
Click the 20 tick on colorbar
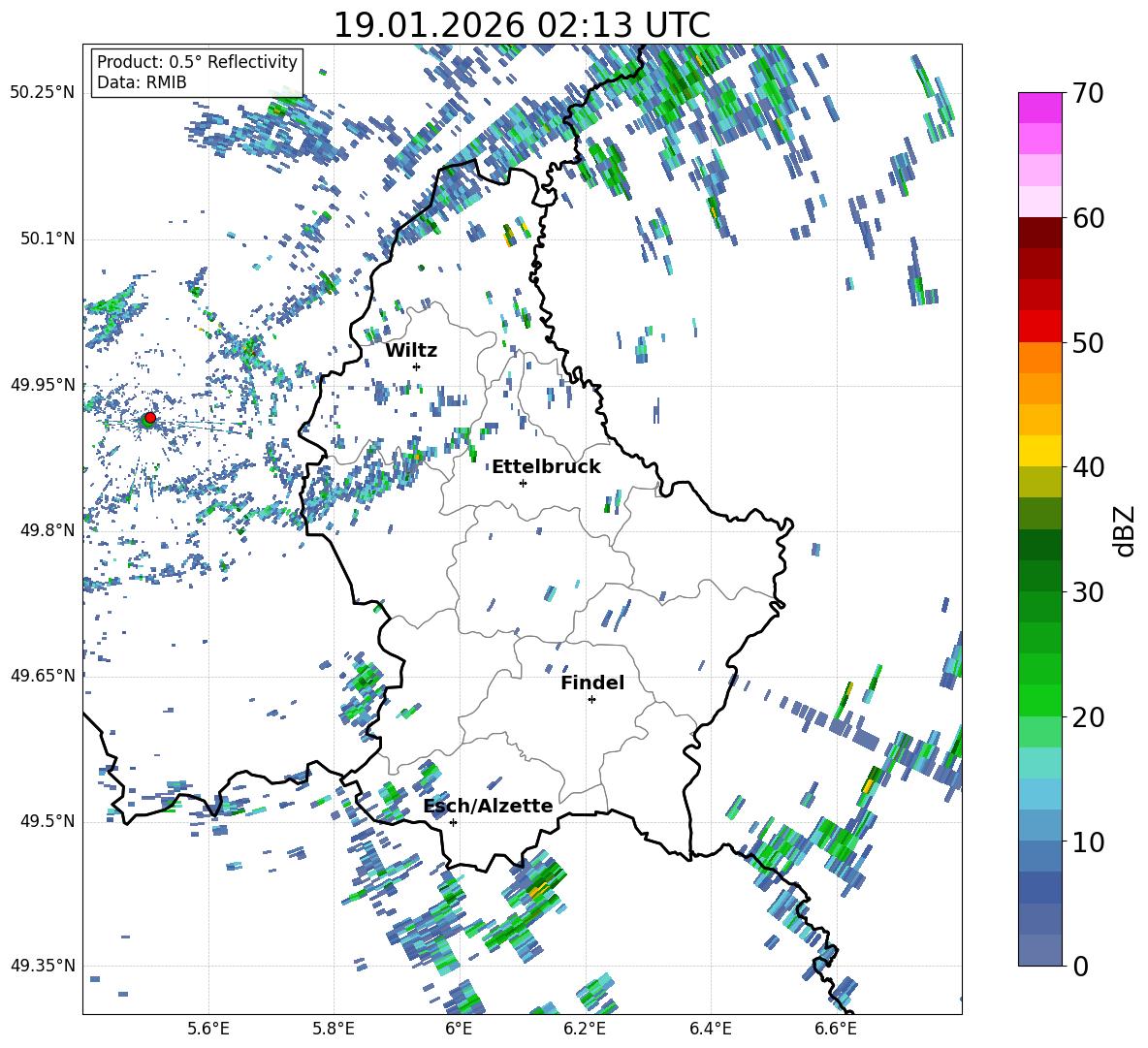tap(1088, 716)
